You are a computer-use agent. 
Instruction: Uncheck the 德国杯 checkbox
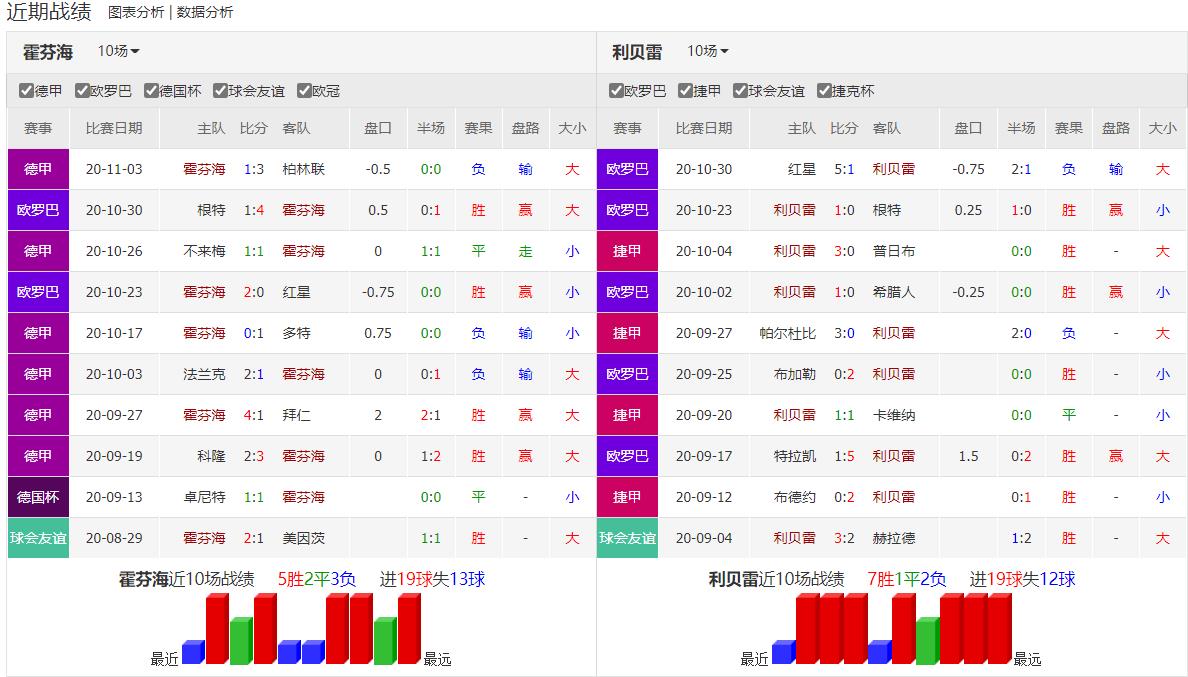point(152,91)
